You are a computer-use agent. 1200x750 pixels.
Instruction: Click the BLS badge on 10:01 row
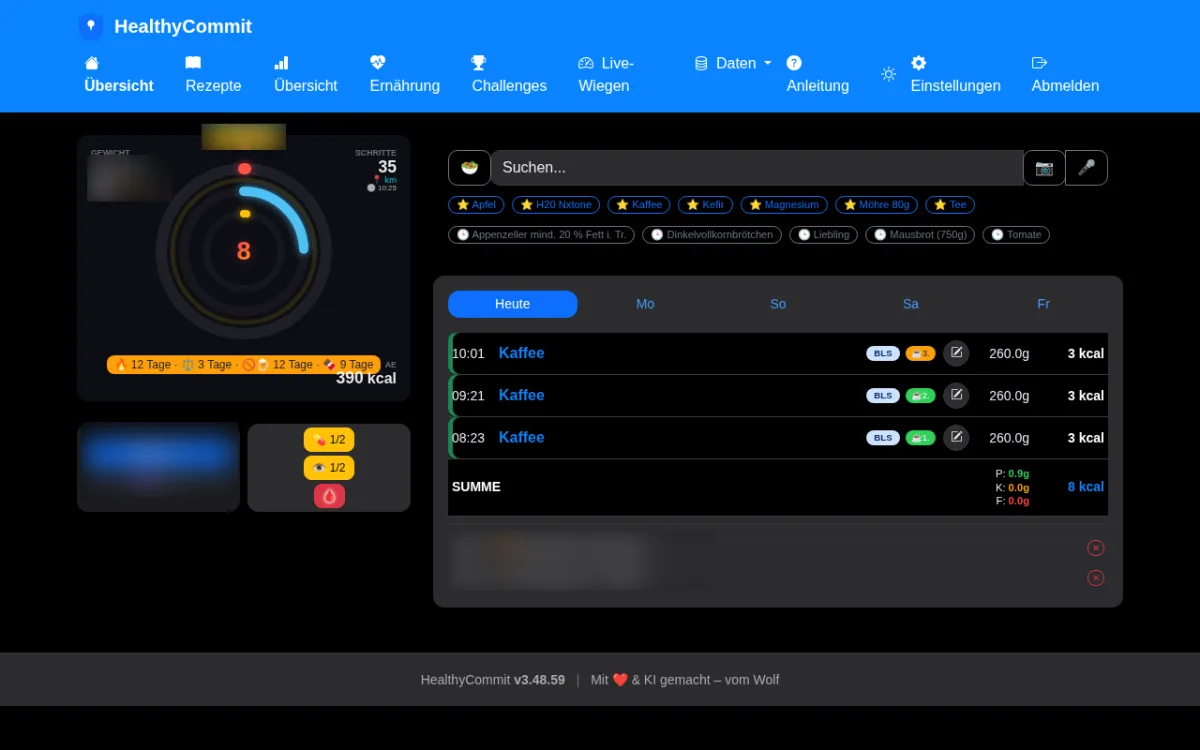click(883, 353)
